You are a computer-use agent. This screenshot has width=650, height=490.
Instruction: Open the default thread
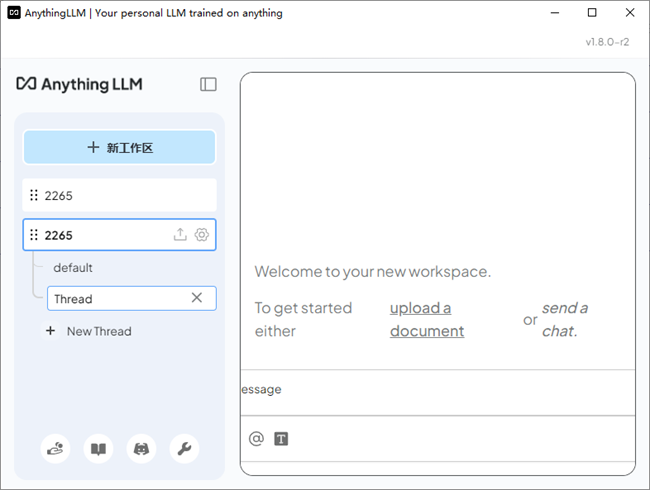click(x=73, y=268)
